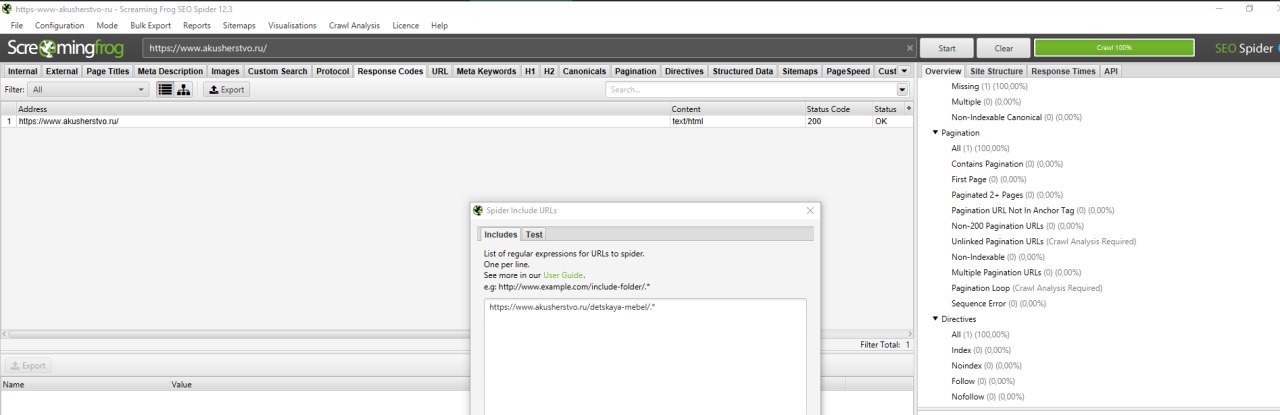The width and height of the screenshot is (1280, 415).
Task: Select the akusherstvo.ru row in table
Action: (457, 121)
